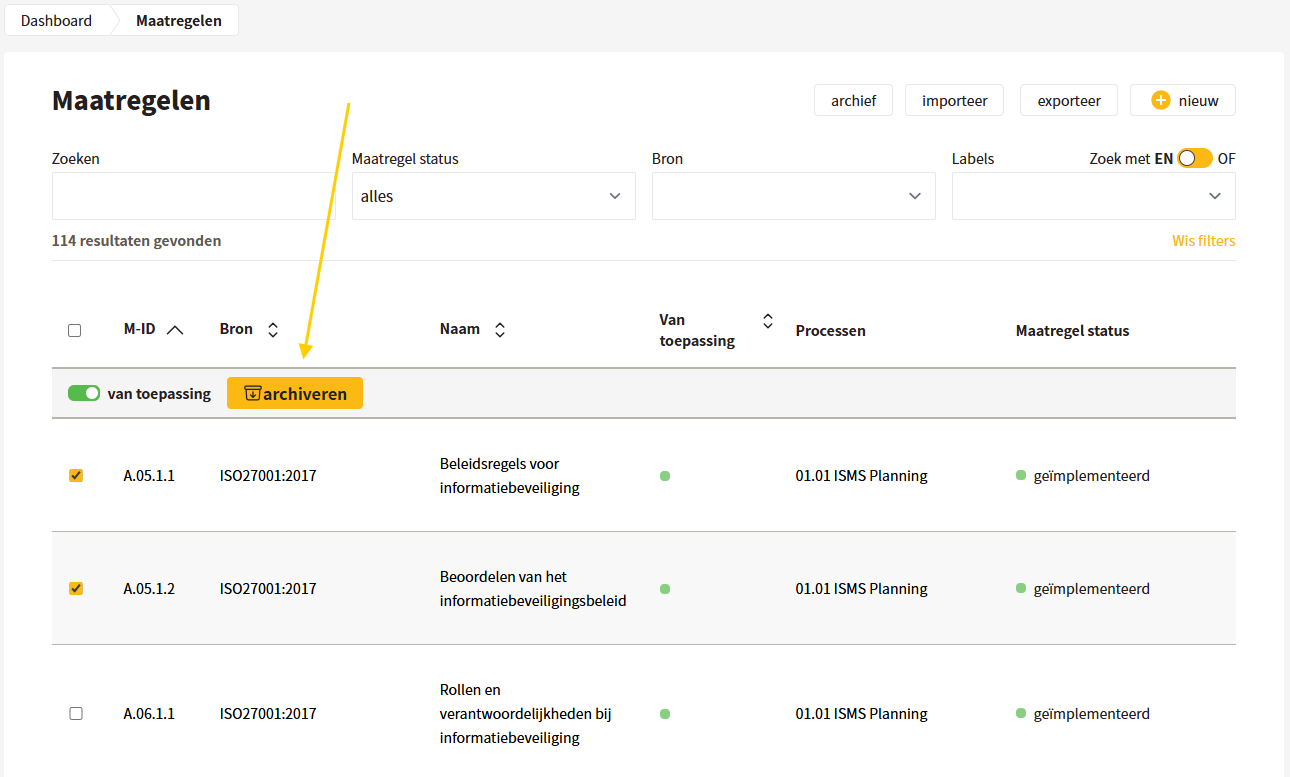Open the Labels filter dropdown
This screenshot has height=777, width=1290.
point(1094,196)
